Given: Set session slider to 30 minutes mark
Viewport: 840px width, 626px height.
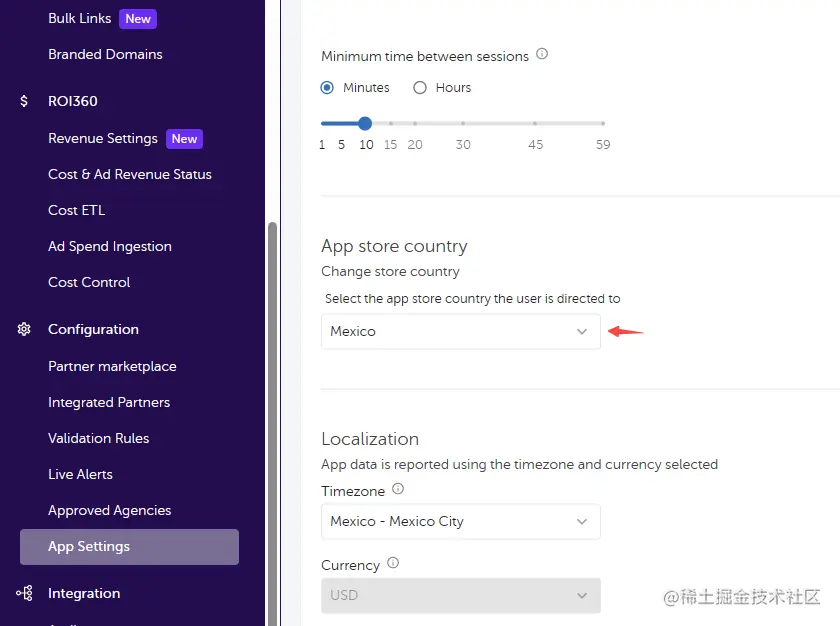Looking at the screenshot, I should point(463,124).
